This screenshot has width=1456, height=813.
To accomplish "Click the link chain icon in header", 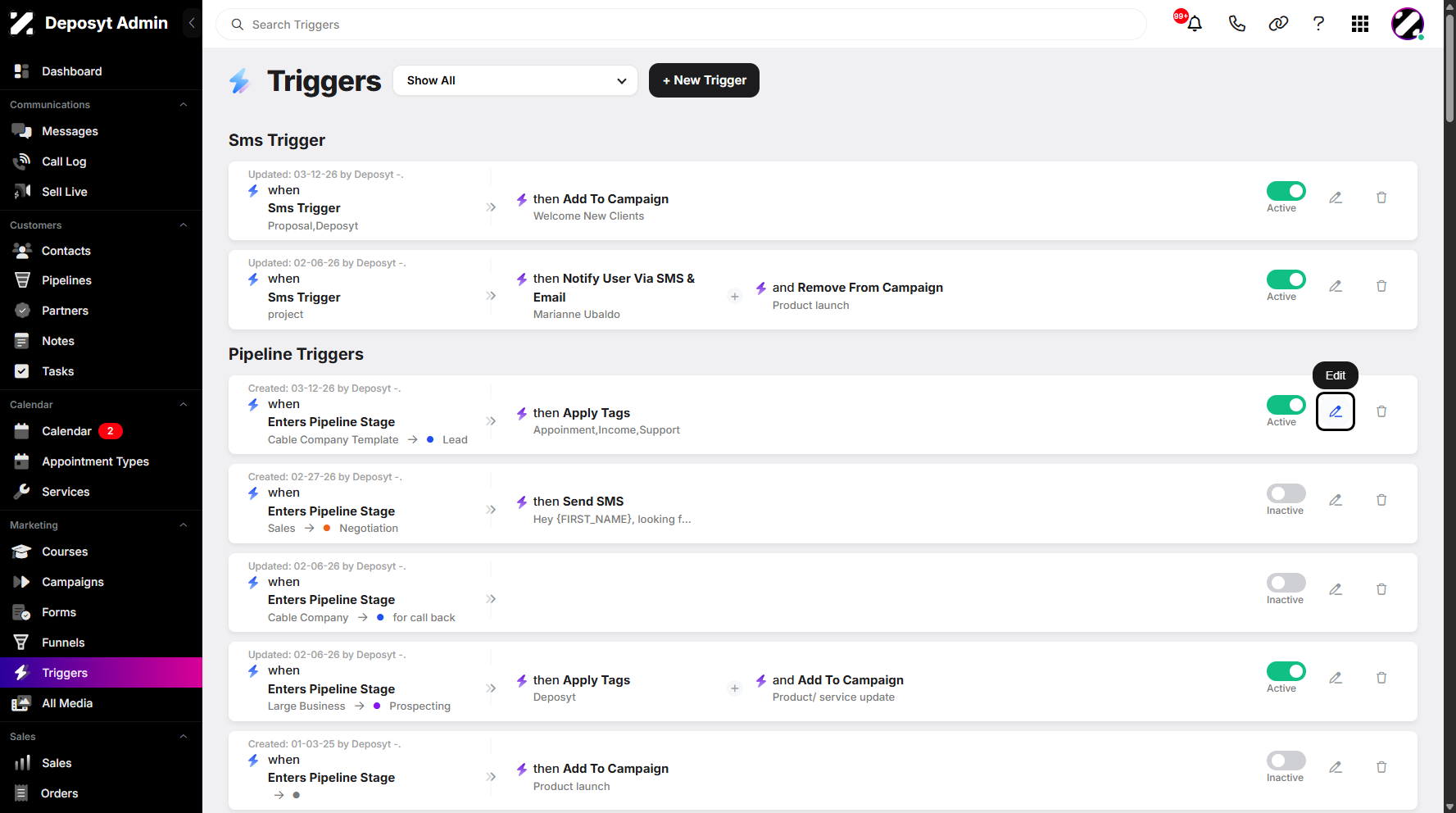I will click(x=1278, y=24).
